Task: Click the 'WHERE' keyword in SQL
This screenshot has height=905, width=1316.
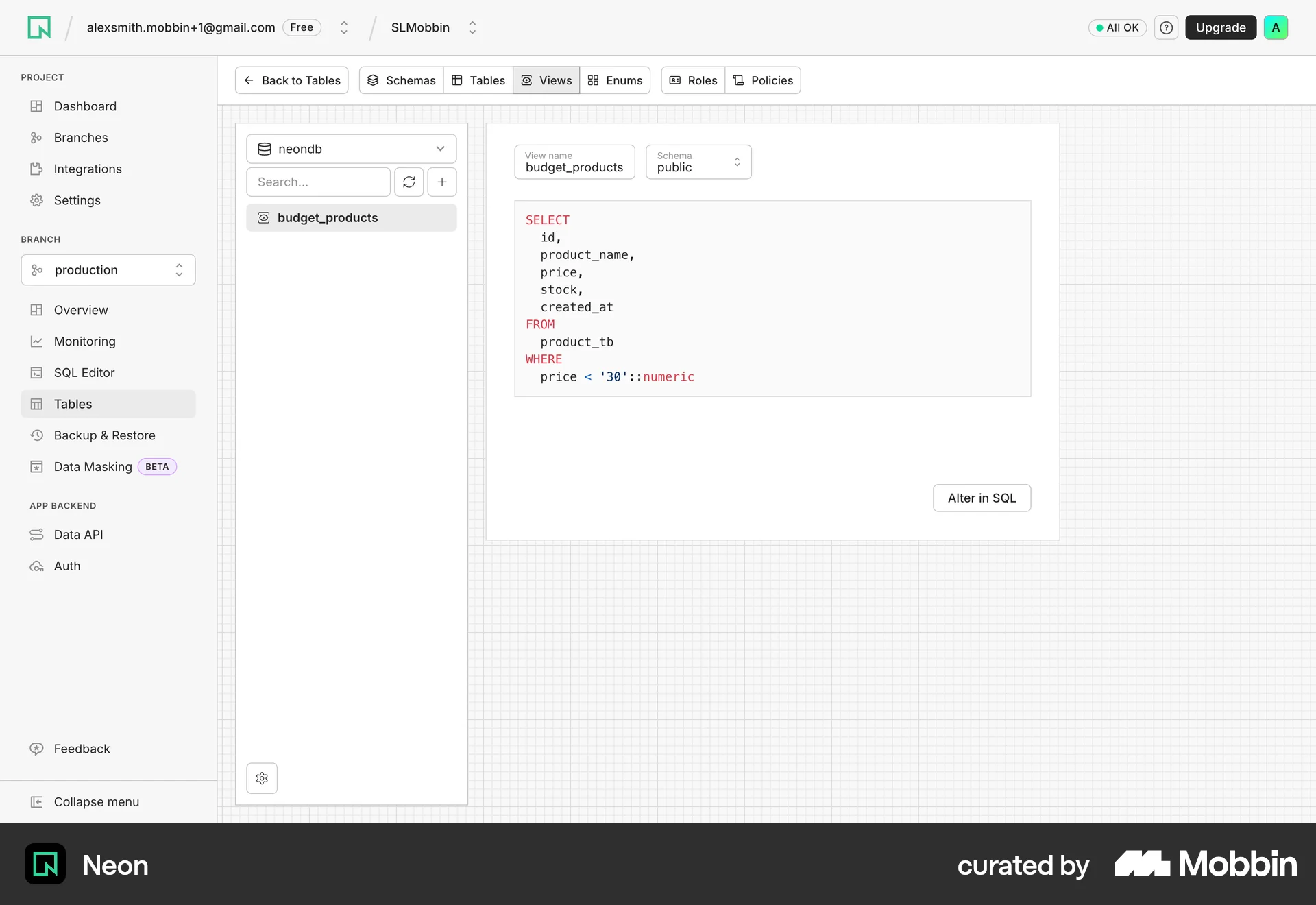Action: tap(544, 359)
